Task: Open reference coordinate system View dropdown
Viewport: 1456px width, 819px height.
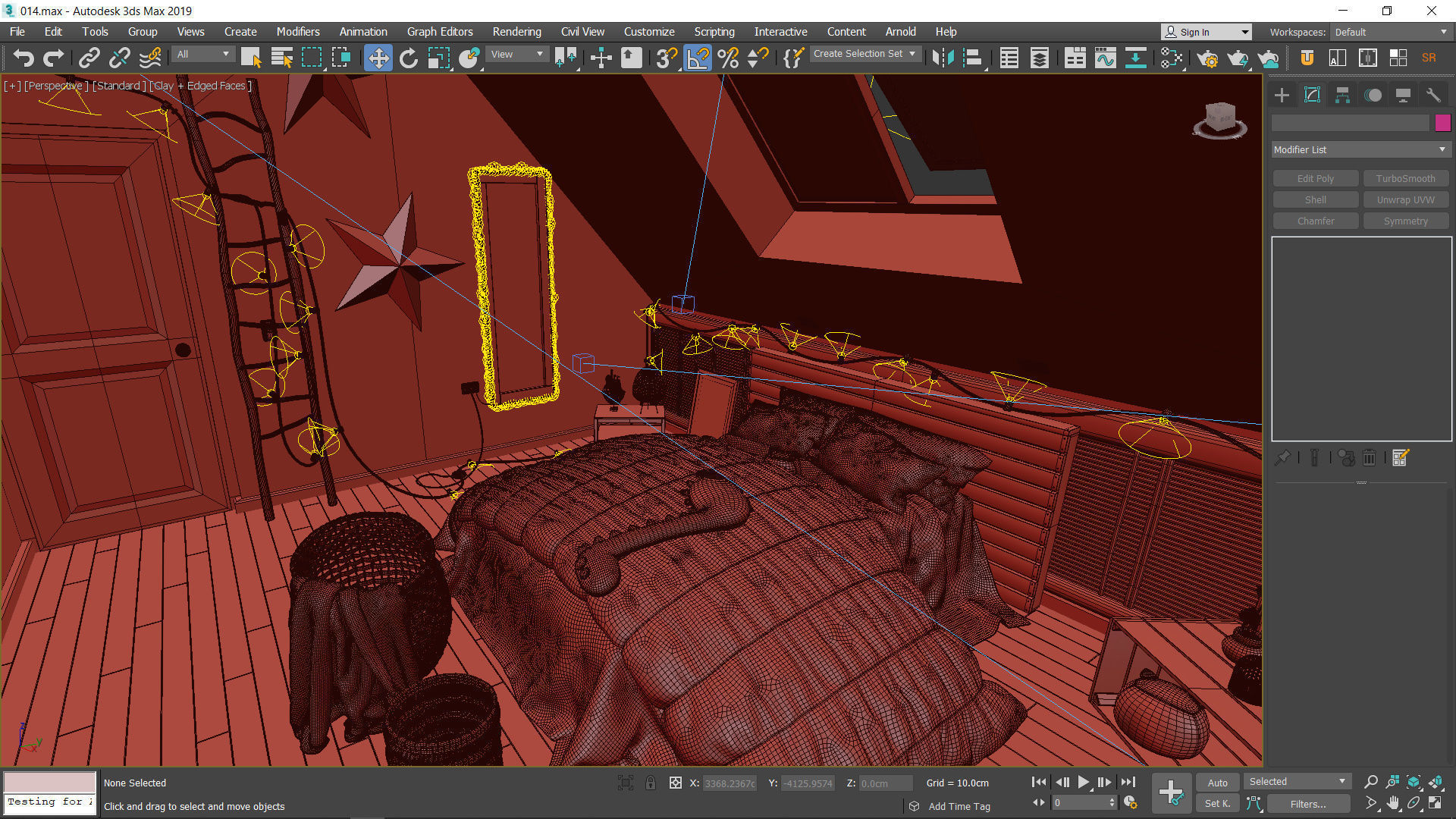Action: pyautogui.click(x=517, y=54)
